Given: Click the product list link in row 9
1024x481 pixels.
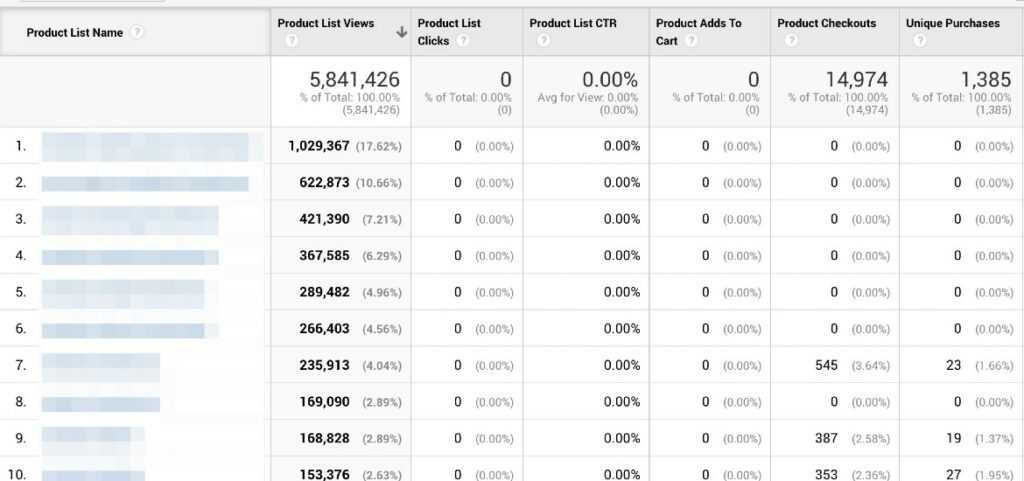Looking at the screenshot, I should [93, 439].
